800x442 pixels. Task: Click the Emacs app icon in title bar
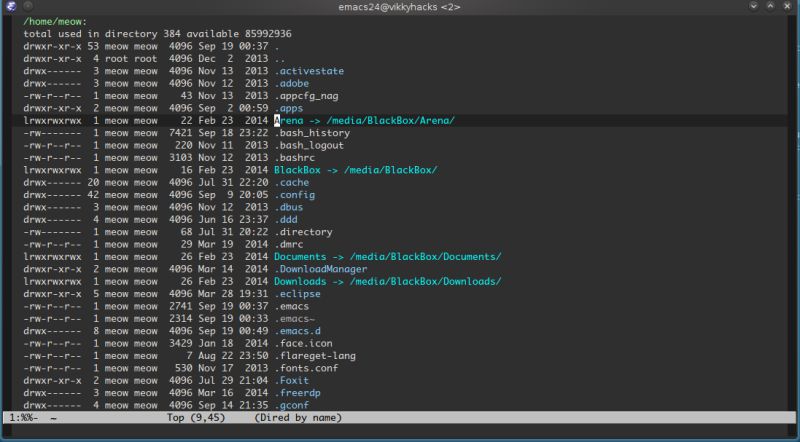coord(11,7)
